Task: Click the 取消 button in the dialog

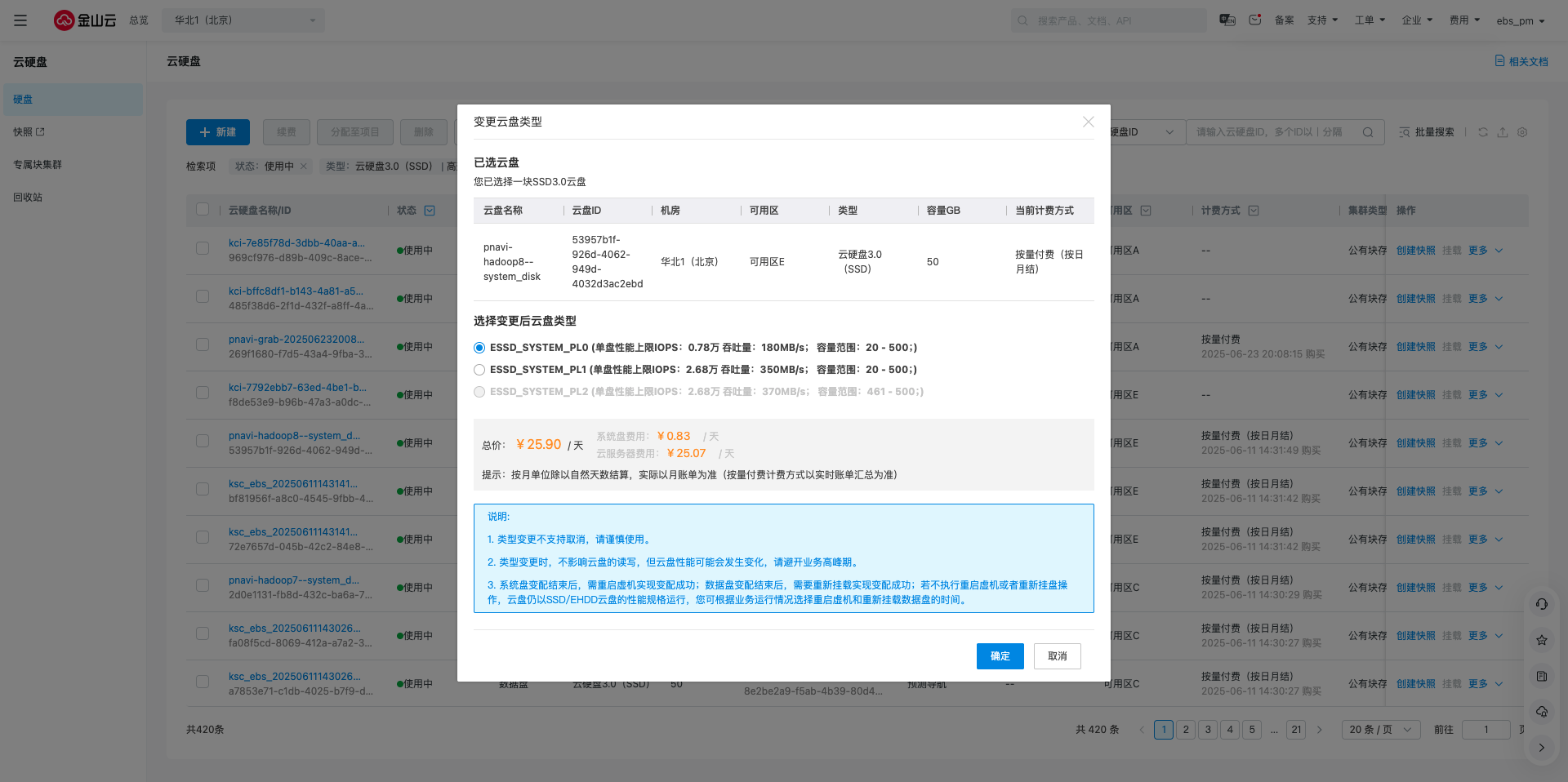Action: (x=1058, y=656)
